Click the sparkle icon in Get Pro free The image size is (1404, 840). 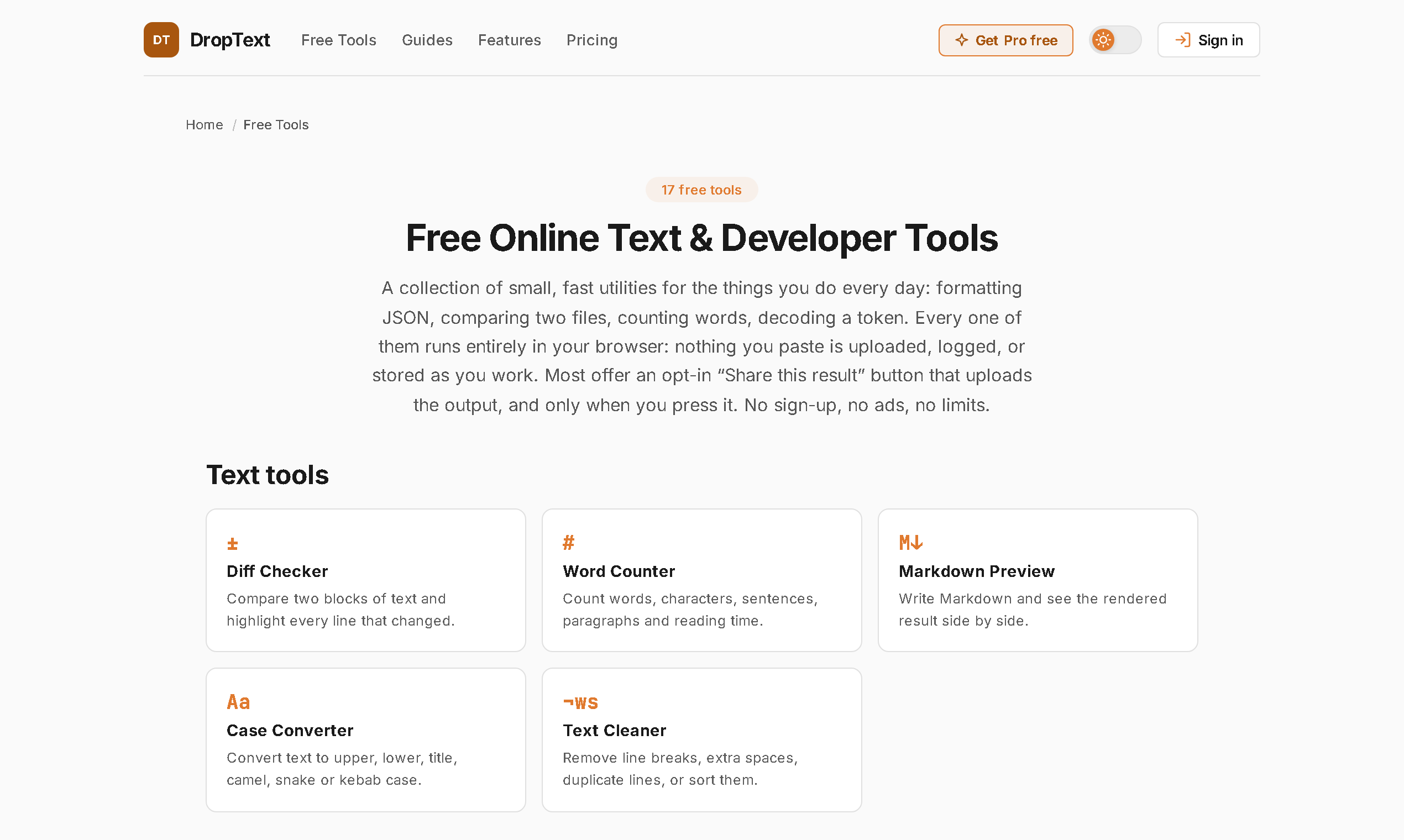pos(961,40)
